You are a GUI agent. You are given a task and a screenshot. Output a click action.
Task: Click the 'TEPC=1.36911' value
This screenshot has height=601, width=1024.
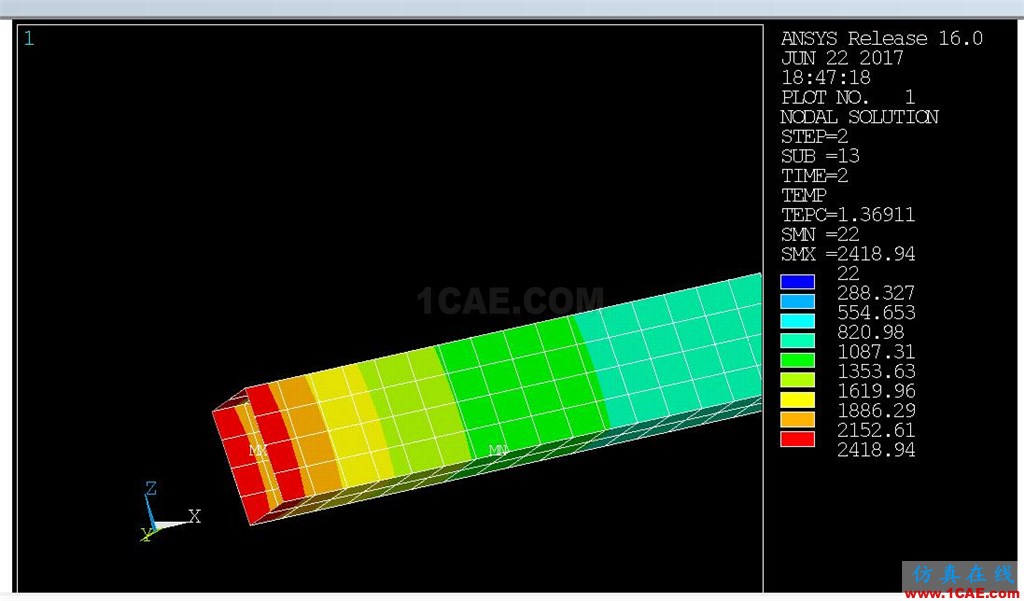coord(848,215)
